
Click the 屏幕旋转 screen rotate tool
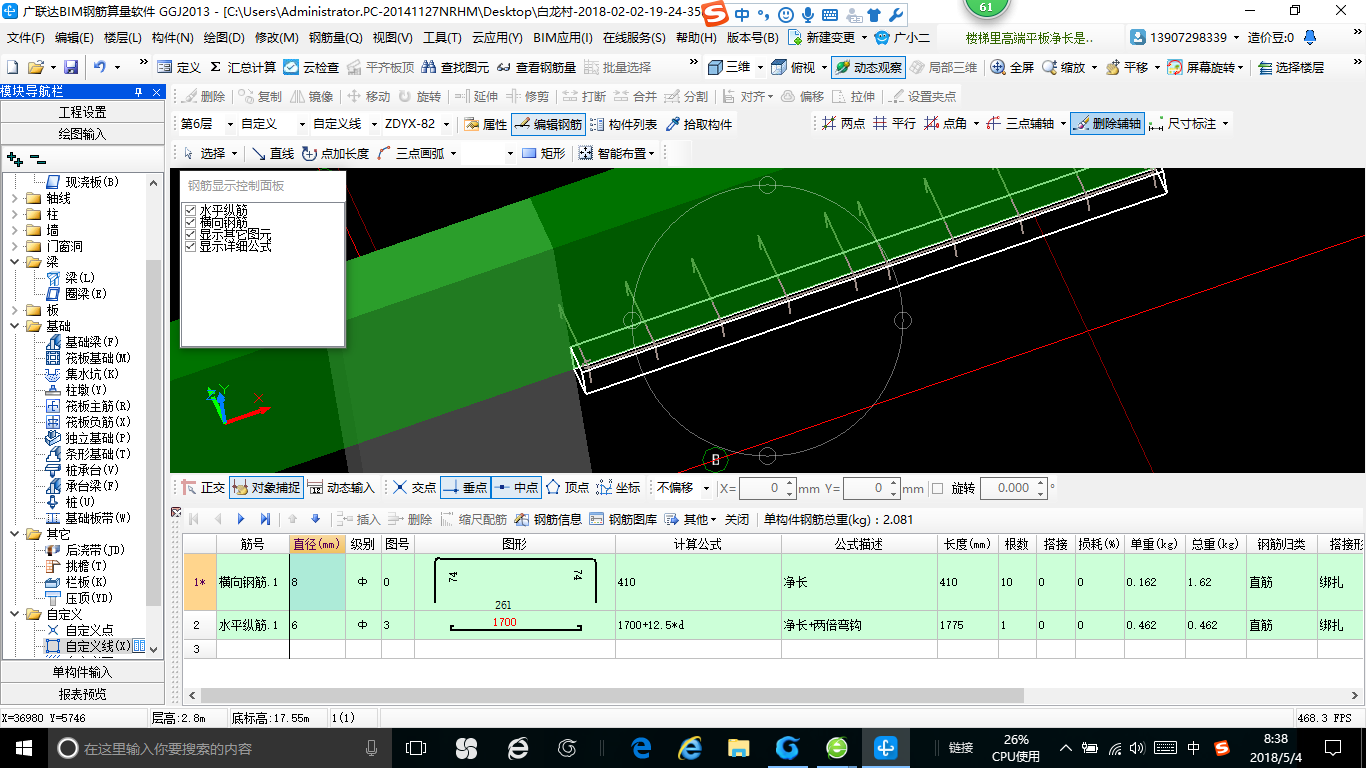point(1206,67)
